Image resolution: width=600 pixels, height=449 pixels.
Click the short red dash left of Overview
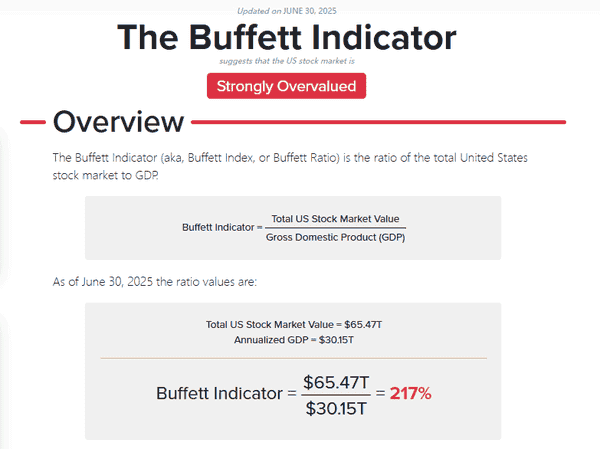coord(33,123)
